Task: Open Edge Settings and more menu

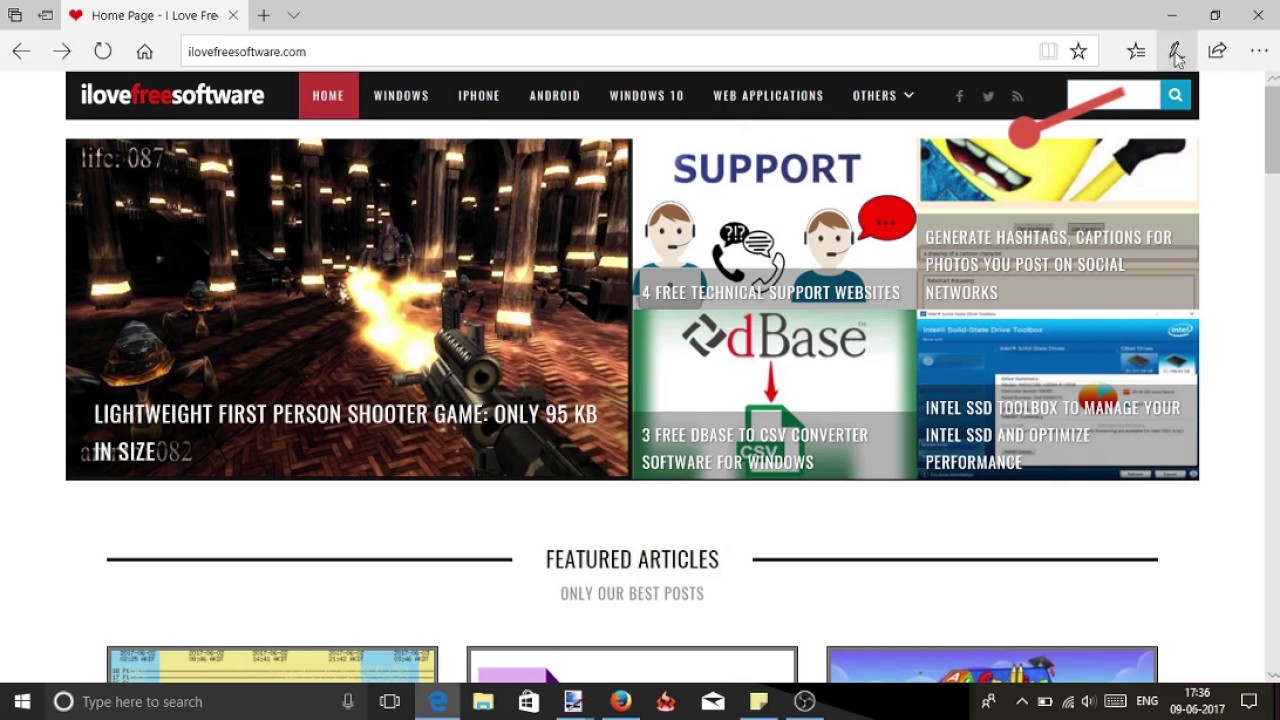Action: point(1259,51)
